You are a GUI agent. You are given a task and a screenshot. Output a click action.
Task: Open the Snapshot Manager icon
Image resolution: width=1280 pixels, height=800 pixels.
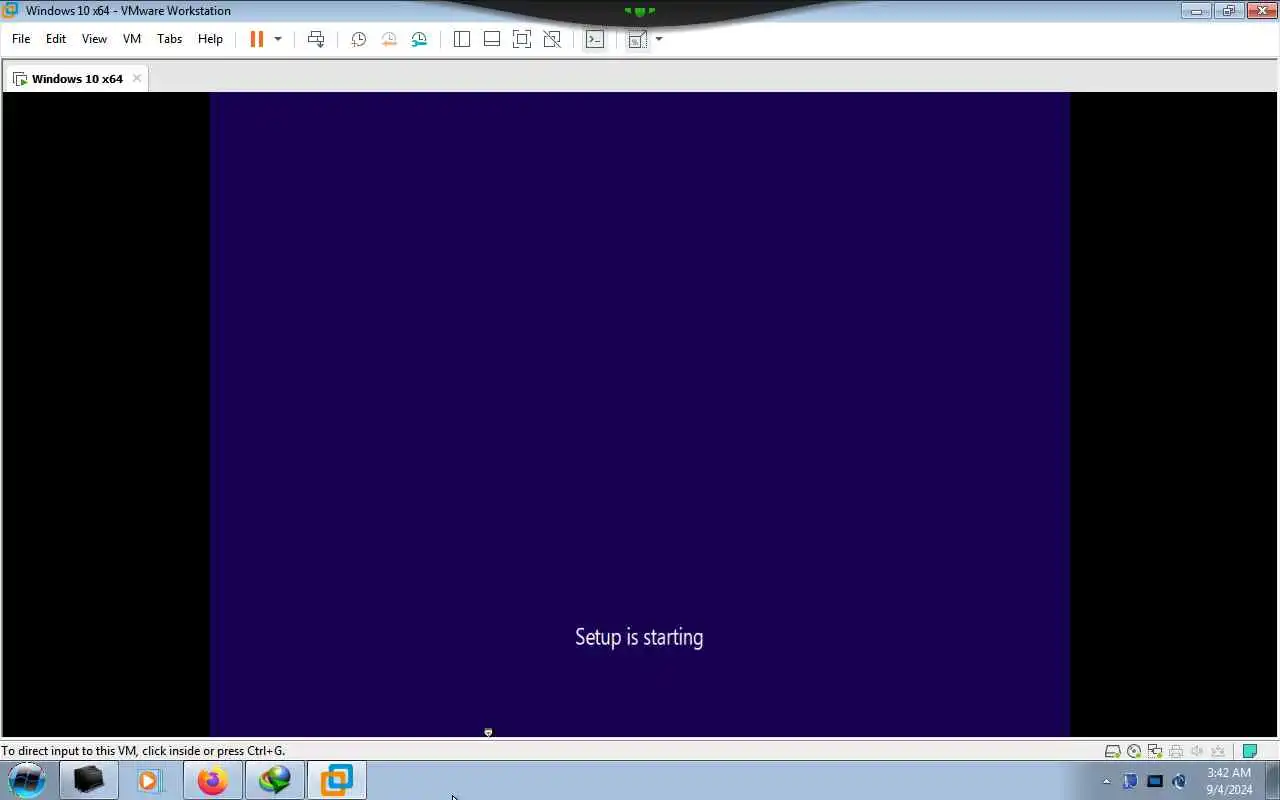[419, 39]
